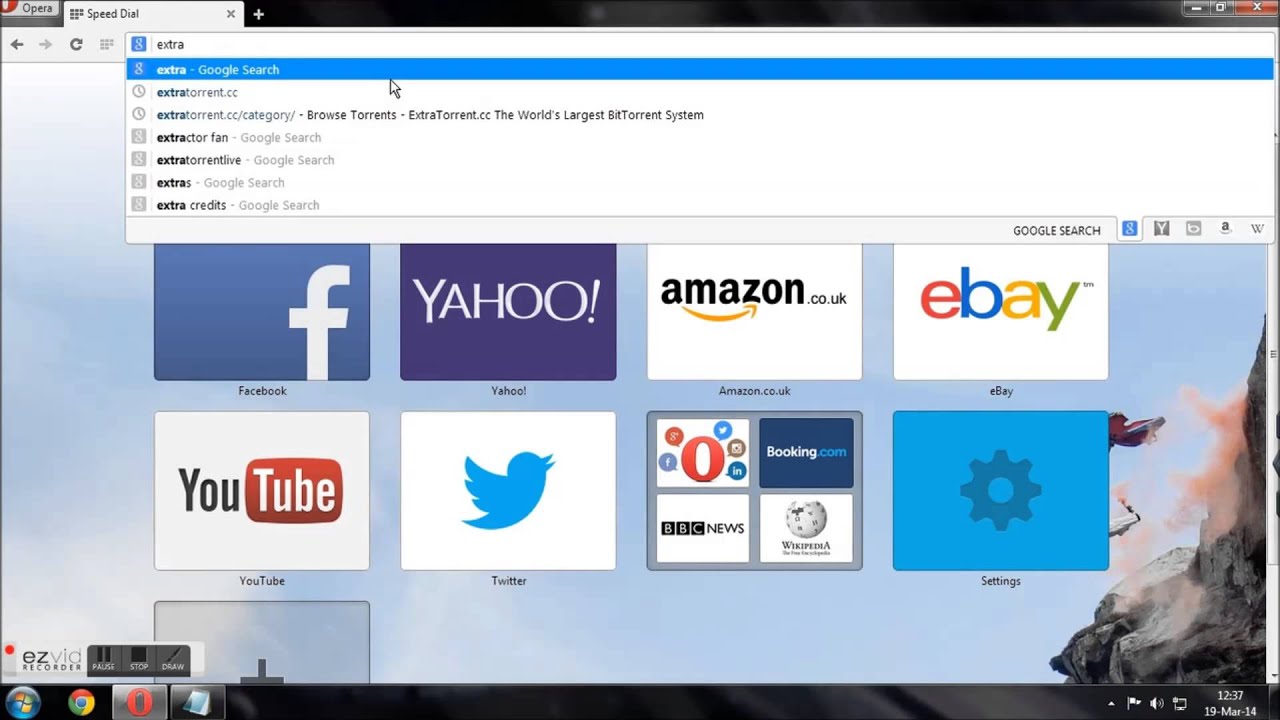Select Amazon search engine icon

pos(1225,229)
